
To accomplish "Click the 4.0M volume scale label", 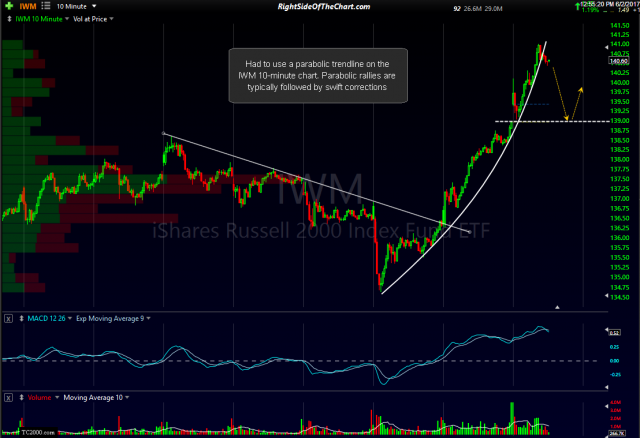I will coord(616,402).
